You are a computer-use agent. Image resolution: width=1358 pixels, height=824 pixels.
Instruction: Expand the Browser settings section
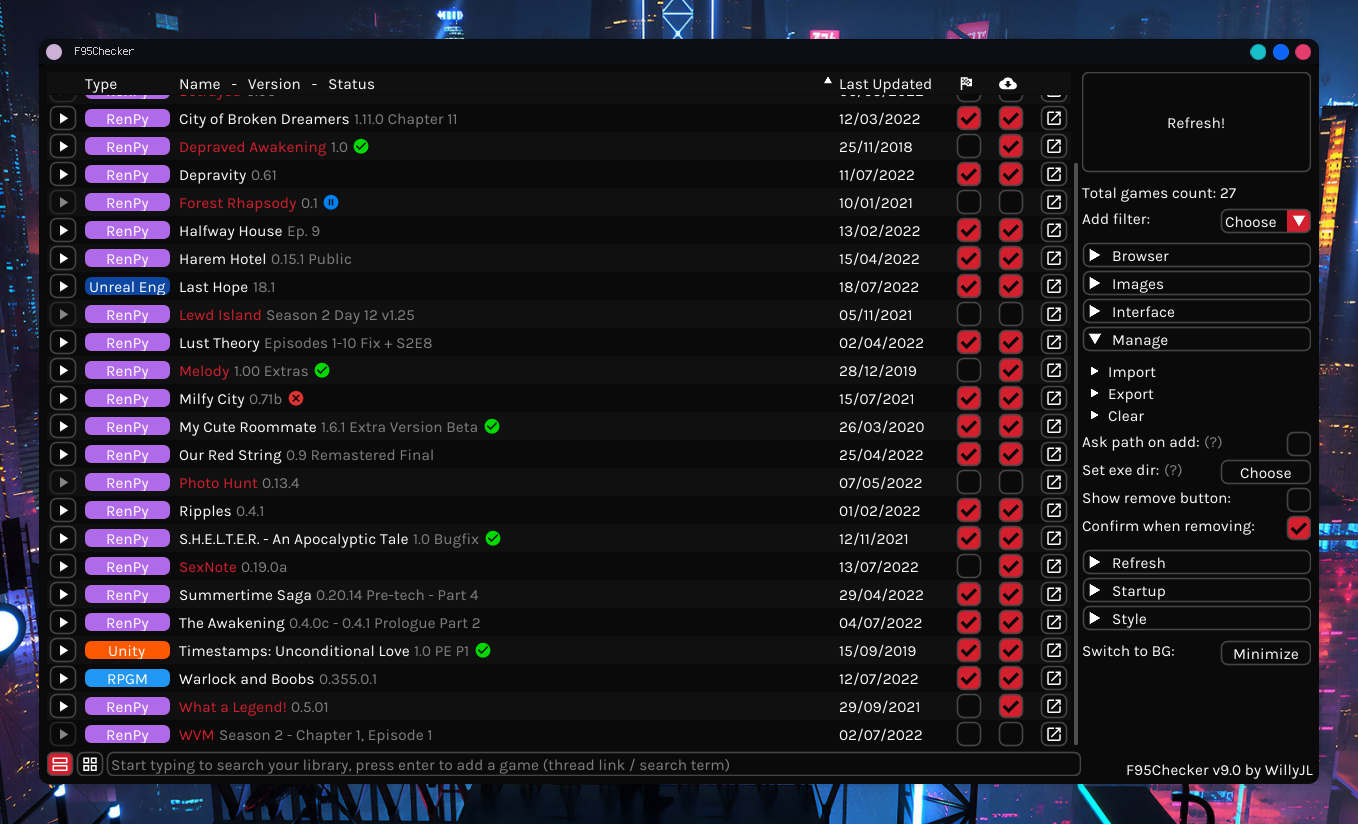[1196, 256]
